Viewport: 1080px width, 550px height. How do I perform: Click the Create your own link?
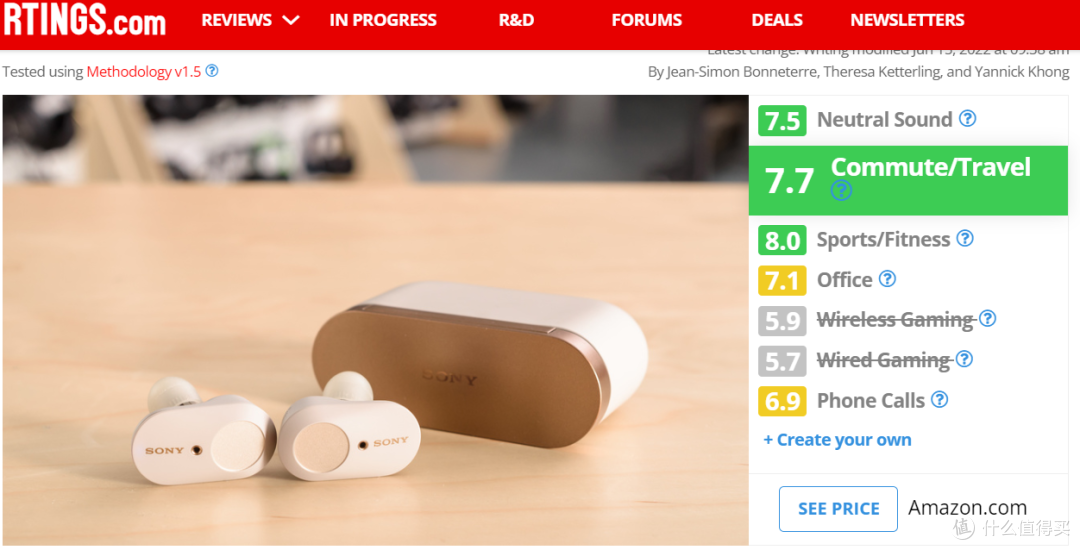pyautogui.click(x=838, y=440)
